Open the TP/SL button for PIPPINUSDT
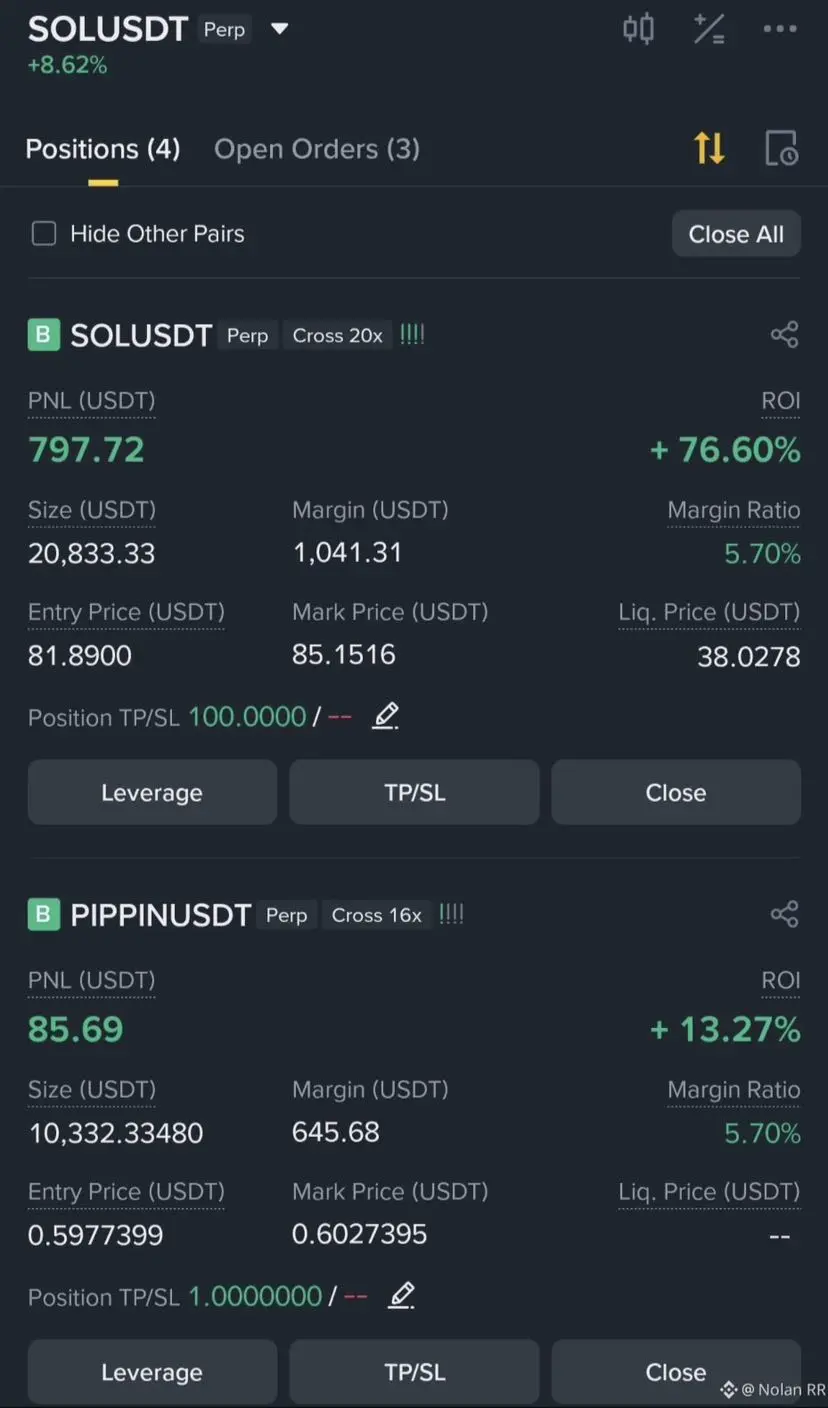 point(414,1372)
